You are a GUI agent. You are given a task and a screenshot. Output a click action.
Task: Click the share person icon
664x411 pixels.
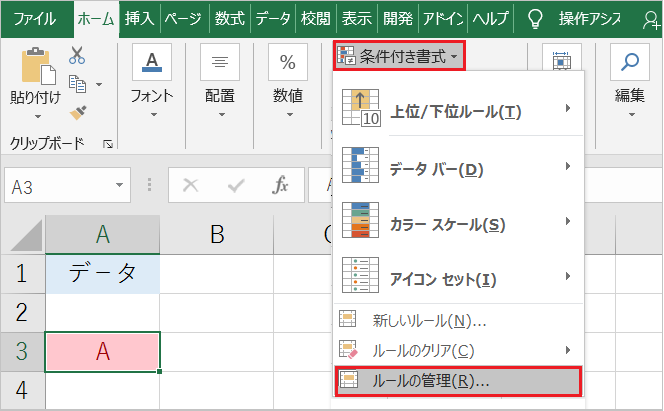[651, 20]
